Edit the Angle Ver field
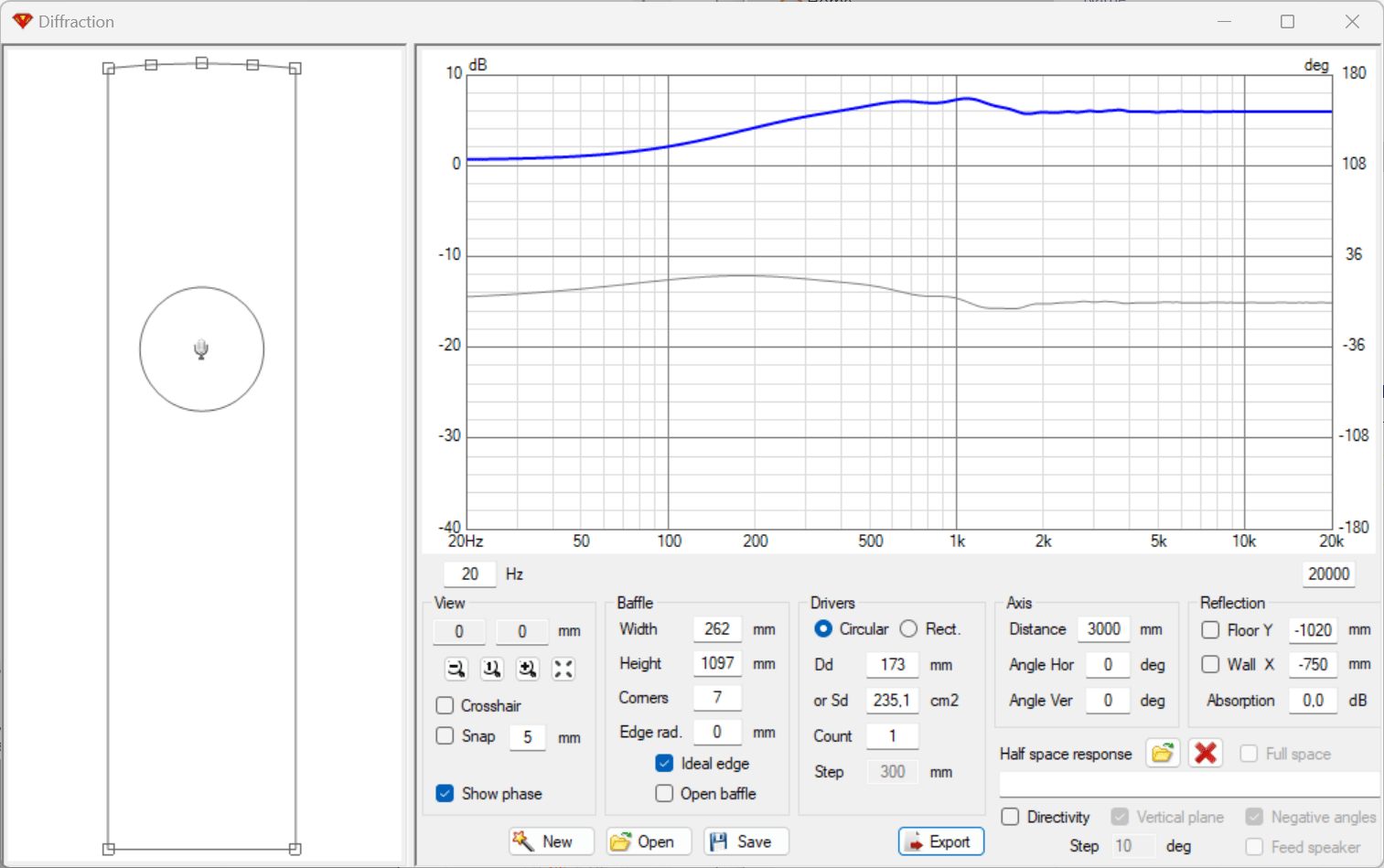The image size is (1384, 868). click(x=1108, y=700)
